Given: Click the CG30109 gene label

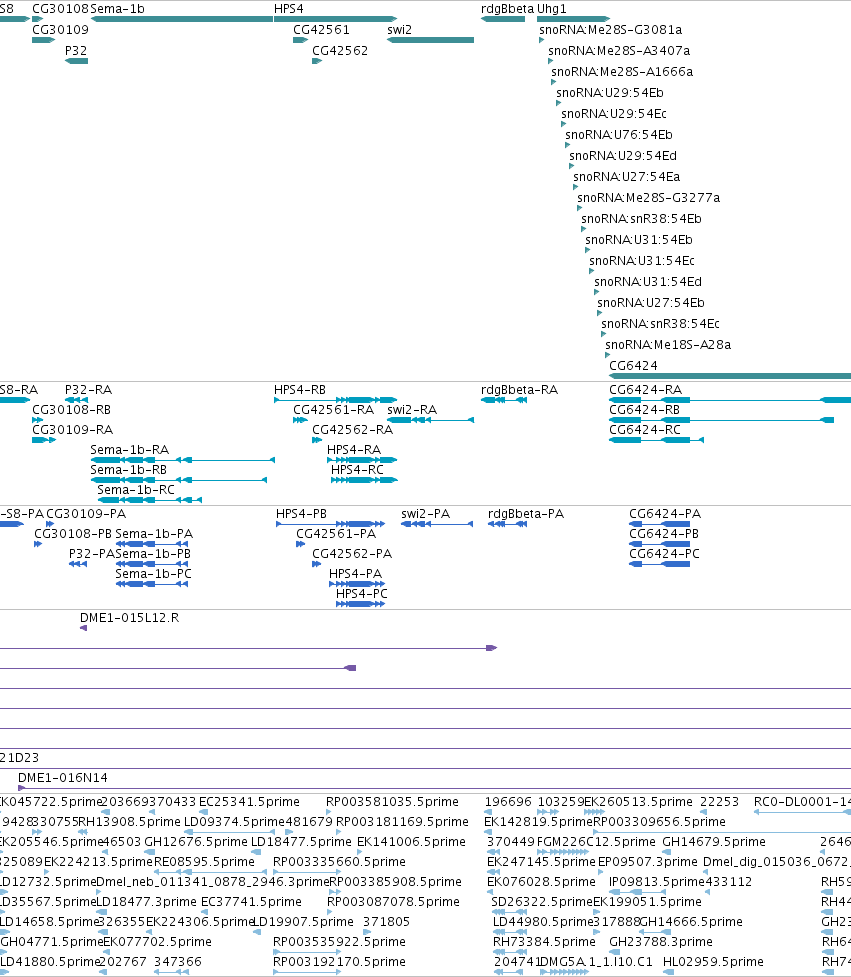Looking at the screenshot, I should pos(60,30).
